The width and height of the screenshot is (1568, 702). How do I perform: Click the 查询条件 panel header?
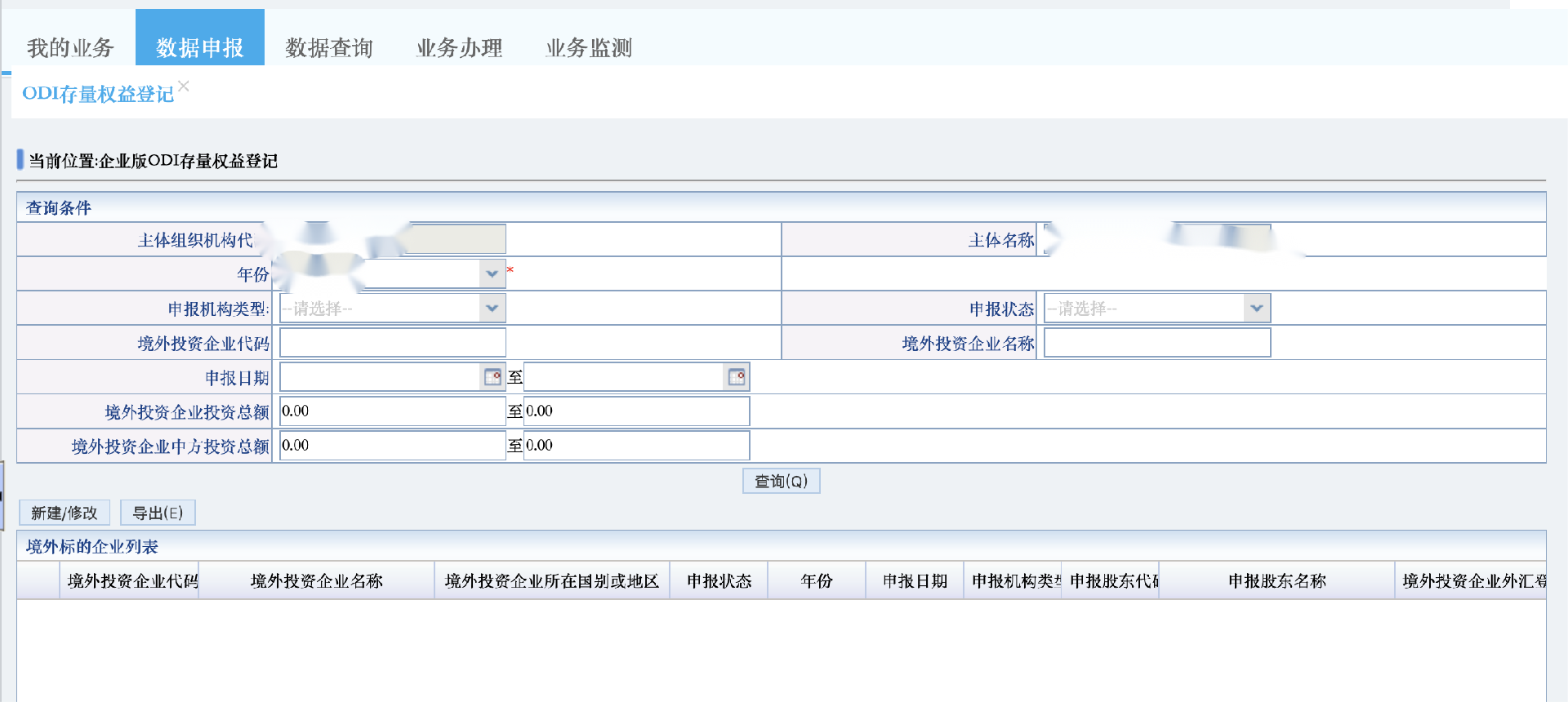(781, 207)
